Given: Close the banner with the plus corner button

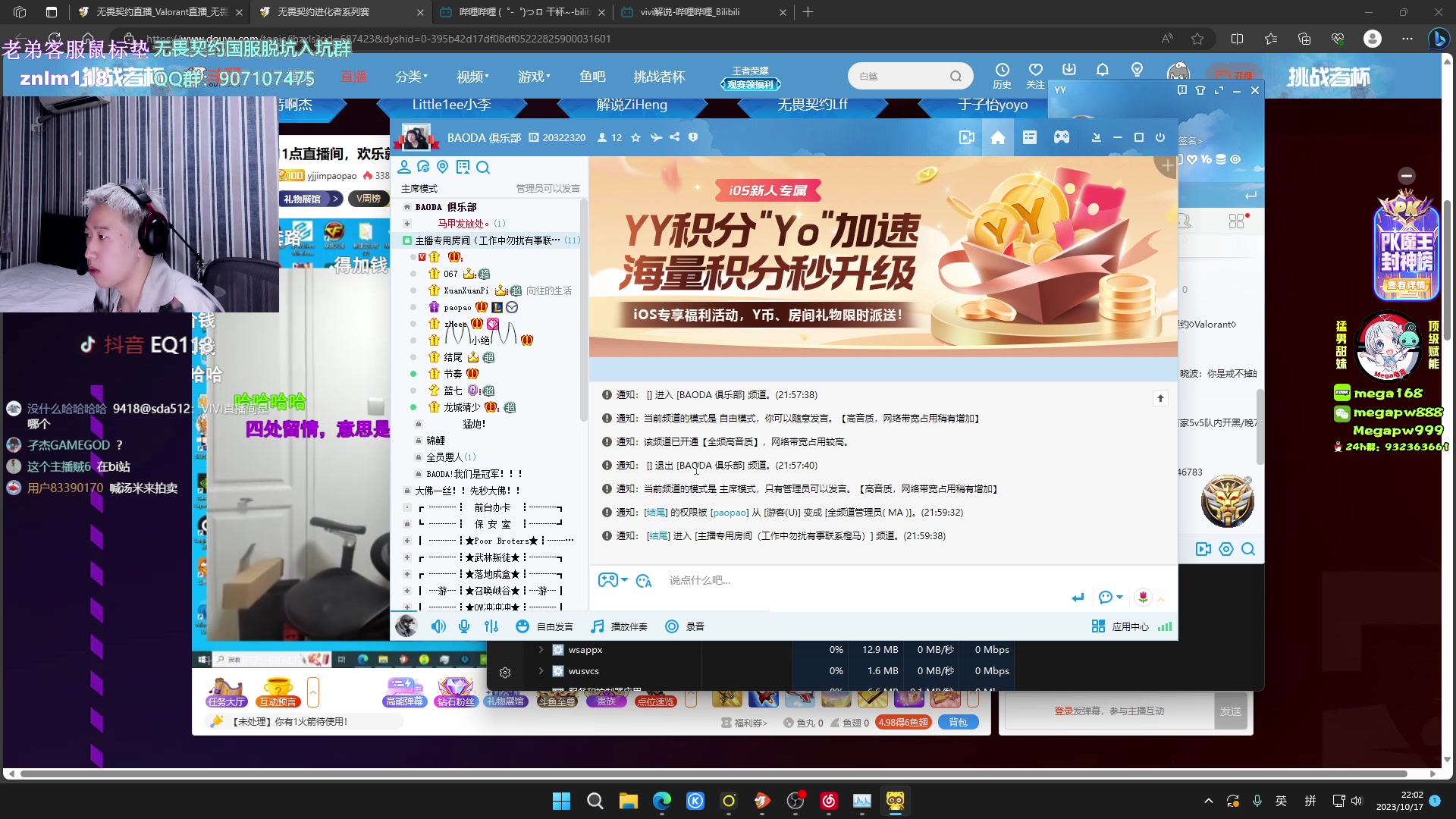Looking at the screenshot, I should (x=1166, y=165).
